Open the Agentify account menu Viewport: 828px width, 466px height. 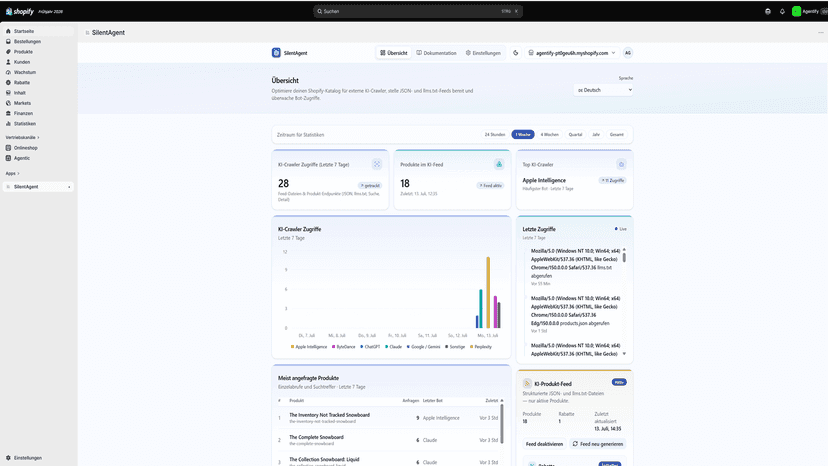coord(809,11)
